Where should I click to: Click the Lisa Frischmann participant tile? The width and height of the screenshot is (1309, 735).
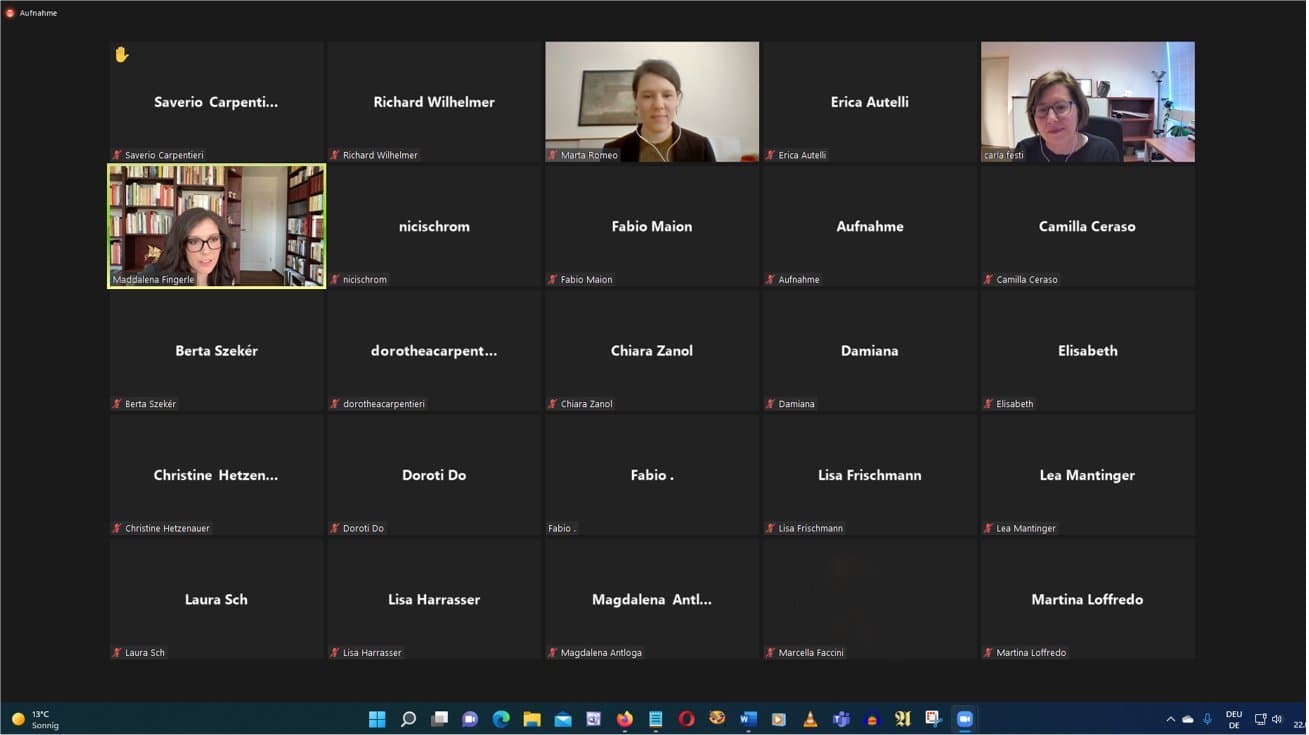pyautogui.click(x=869, y=475)
